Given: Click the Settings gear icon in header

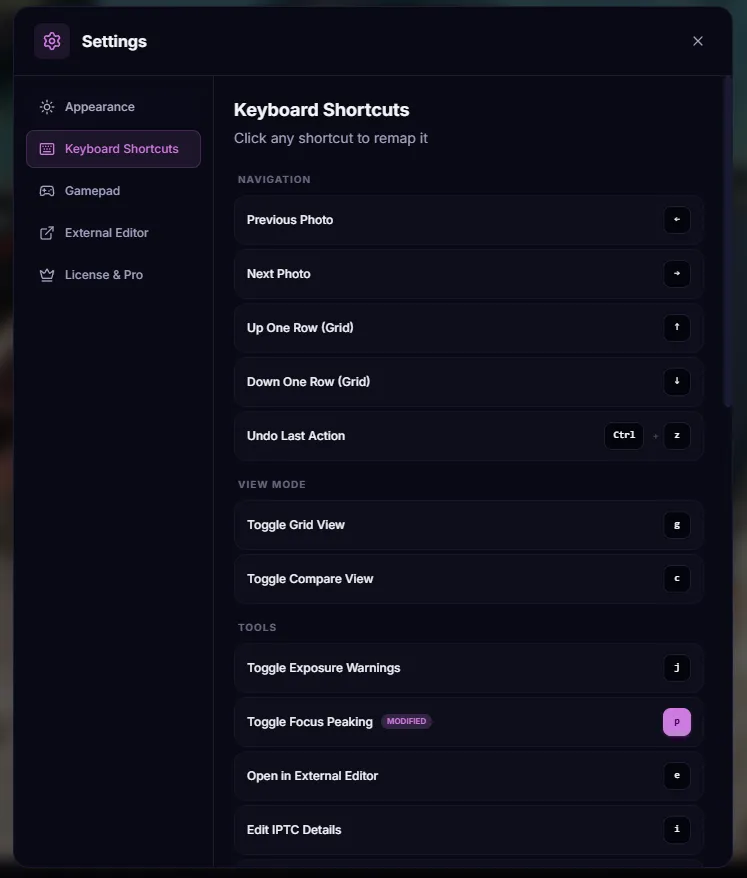Looking at the screenshot, I should (52, 41).
